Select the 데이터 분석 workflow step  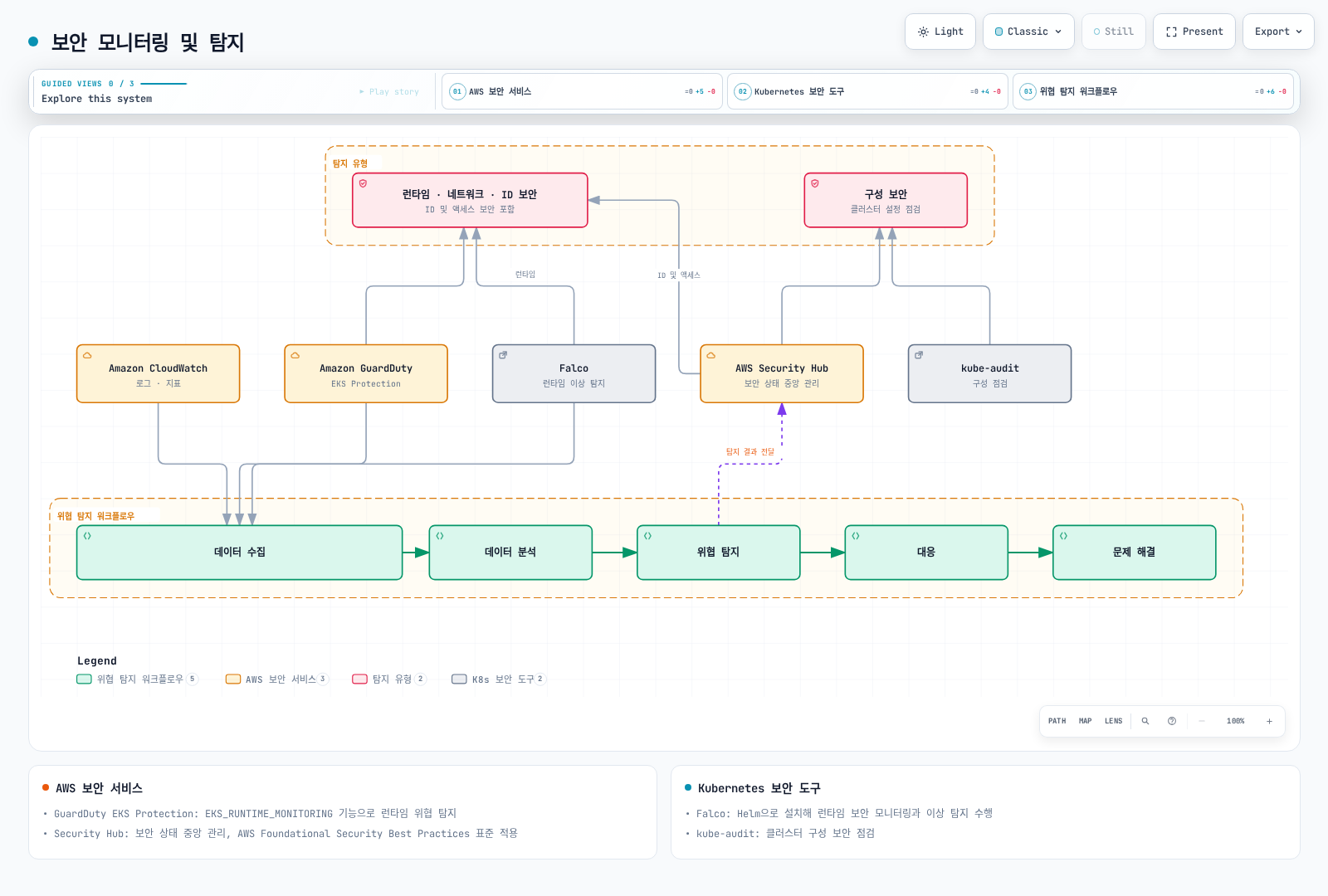click(510, 553)
